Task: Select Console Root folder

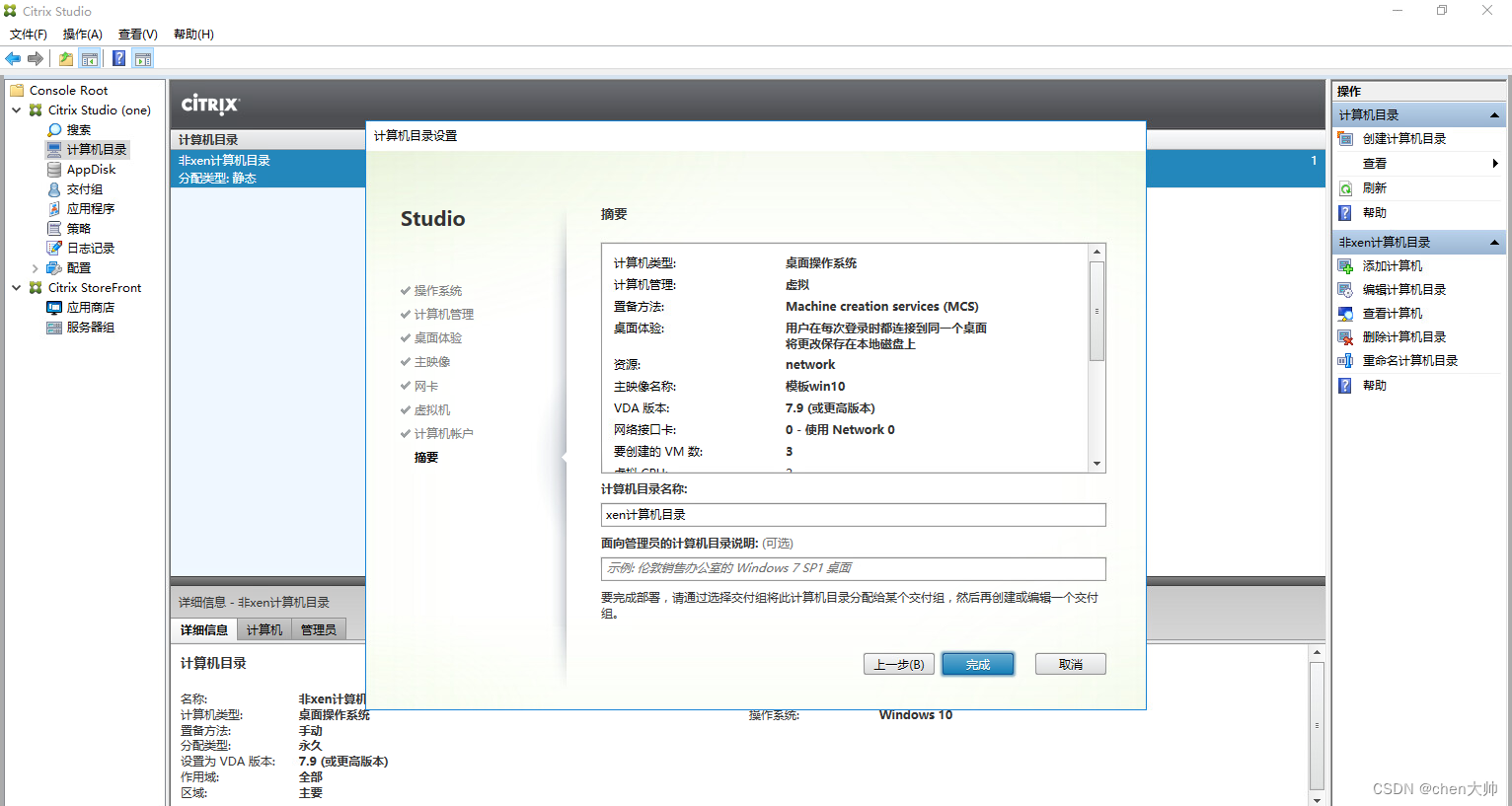Action: 68,91
